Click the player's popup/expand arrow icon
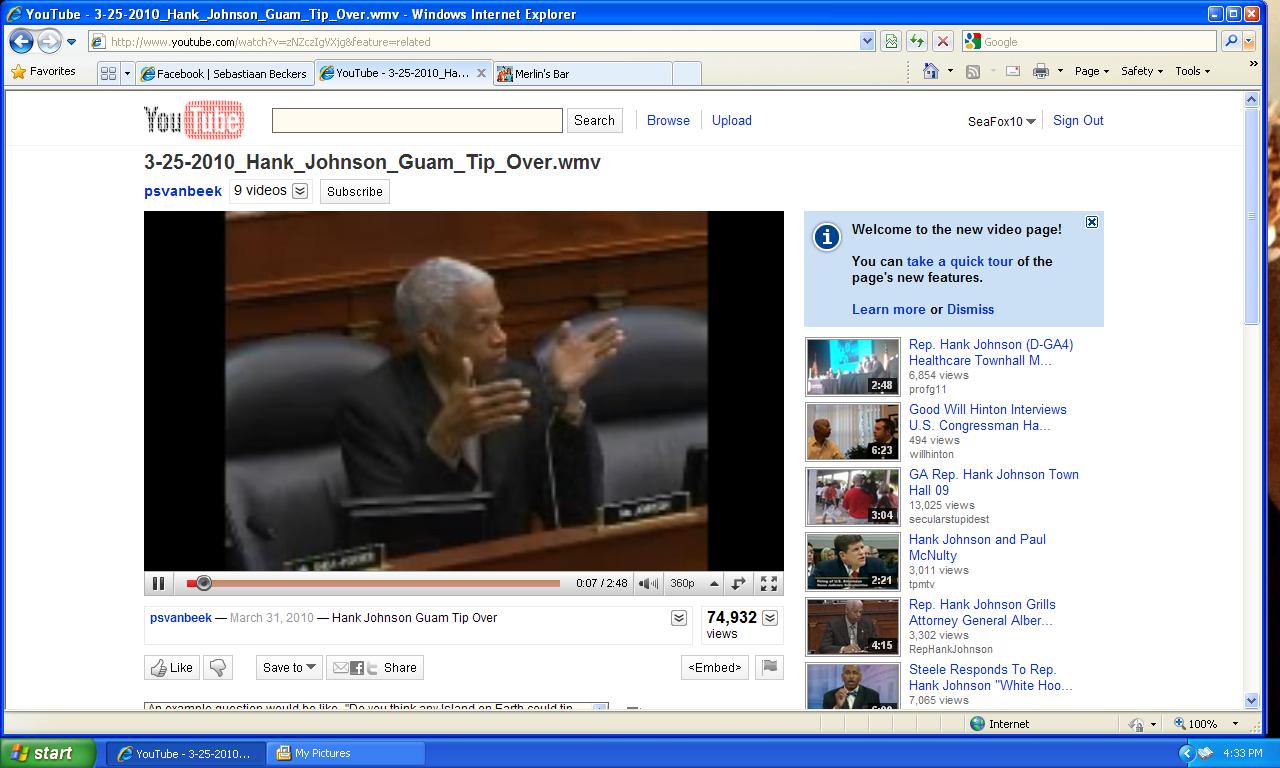 [739, 583]
